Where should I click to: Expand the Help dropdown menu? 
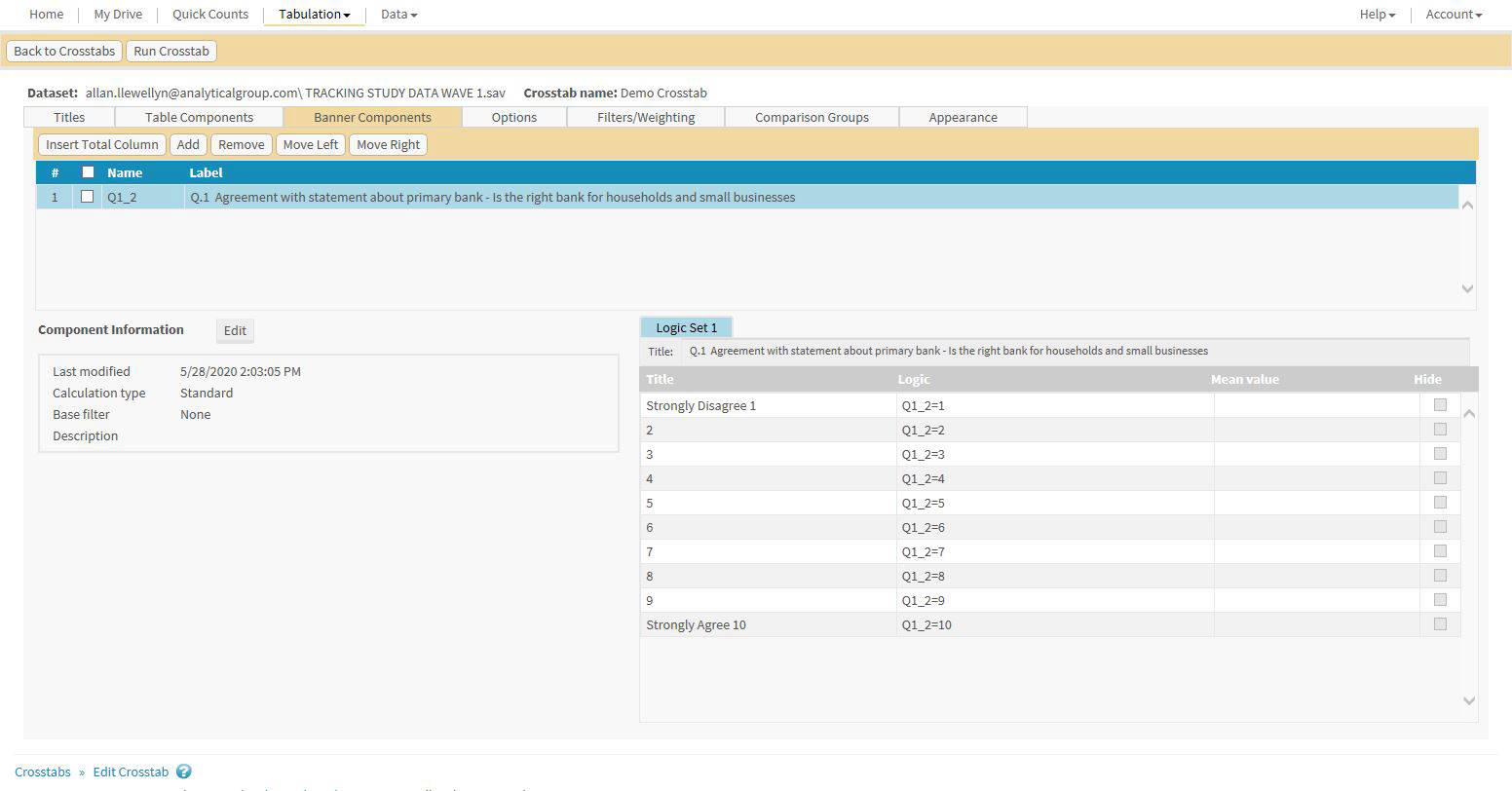click(x=1378, y=15)
